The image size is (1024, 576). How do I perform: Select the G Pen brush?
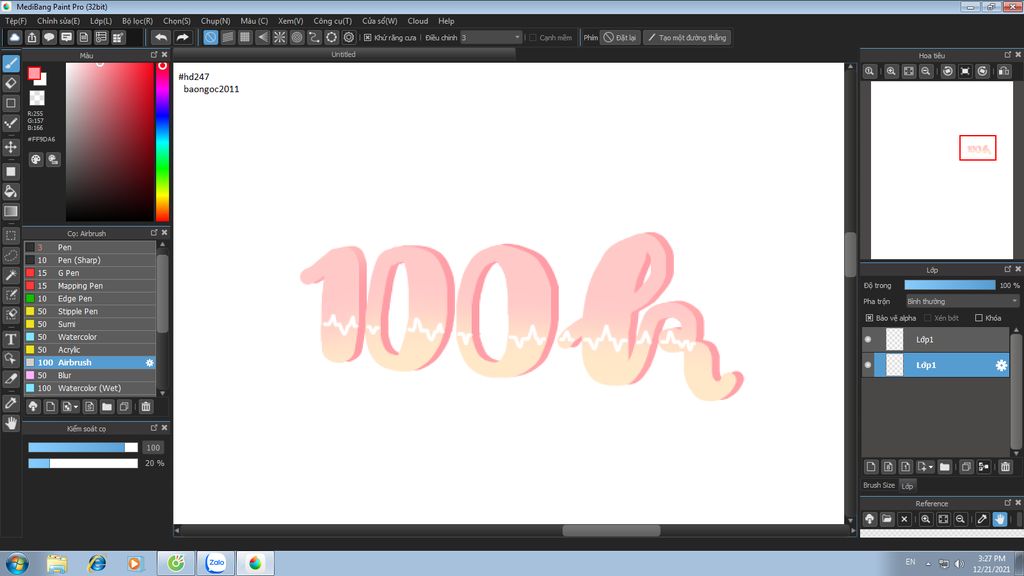point(90,273)
